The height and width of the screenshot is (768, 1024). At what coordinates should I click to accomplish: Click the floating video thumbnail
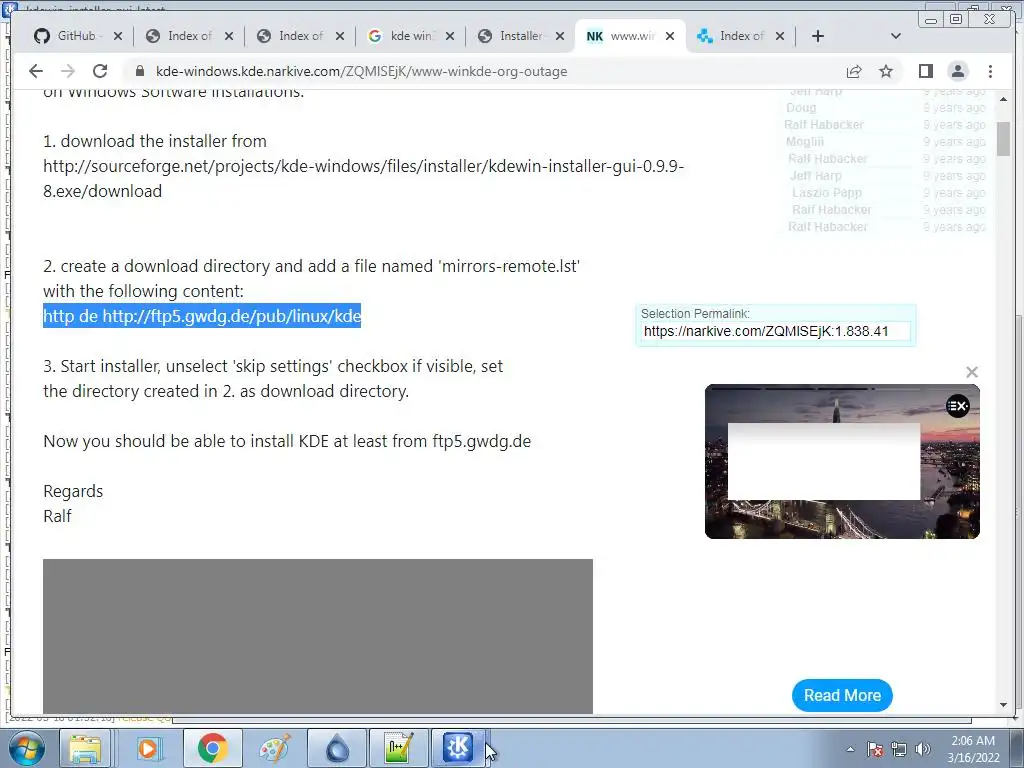(842, 462)
